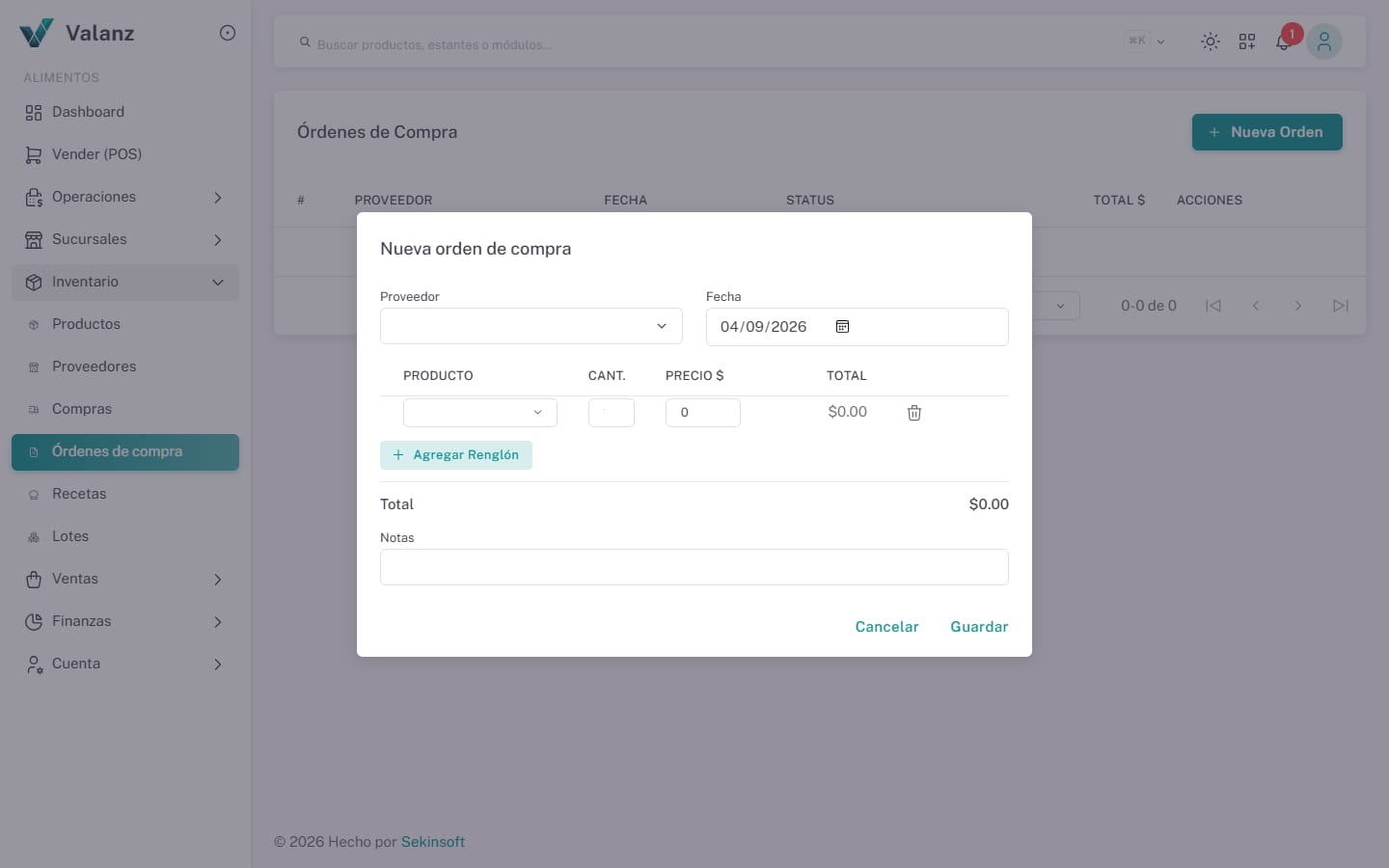Expand the Finanzas sidebar section
This screenshot has height=868, width=1389.
(x=125, y=621)
